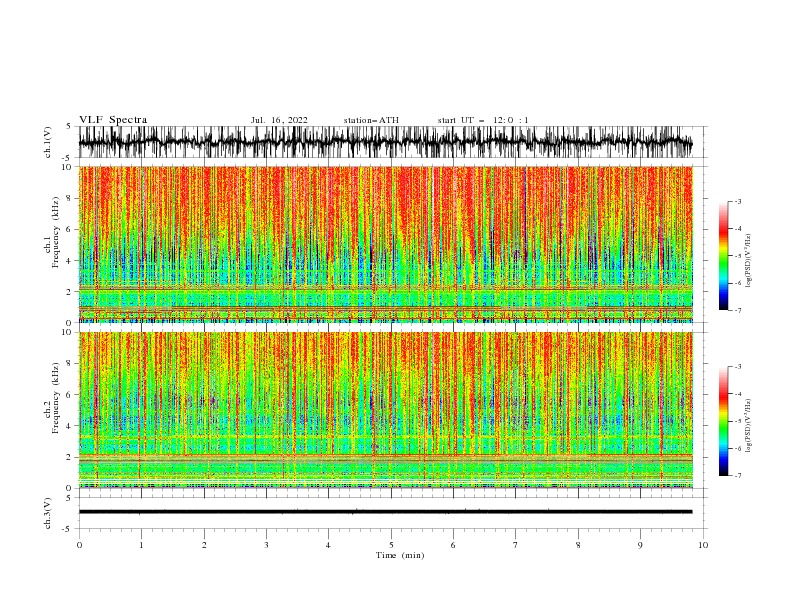
Task: Click time axis tick label "10"
Action: point(703,545)
